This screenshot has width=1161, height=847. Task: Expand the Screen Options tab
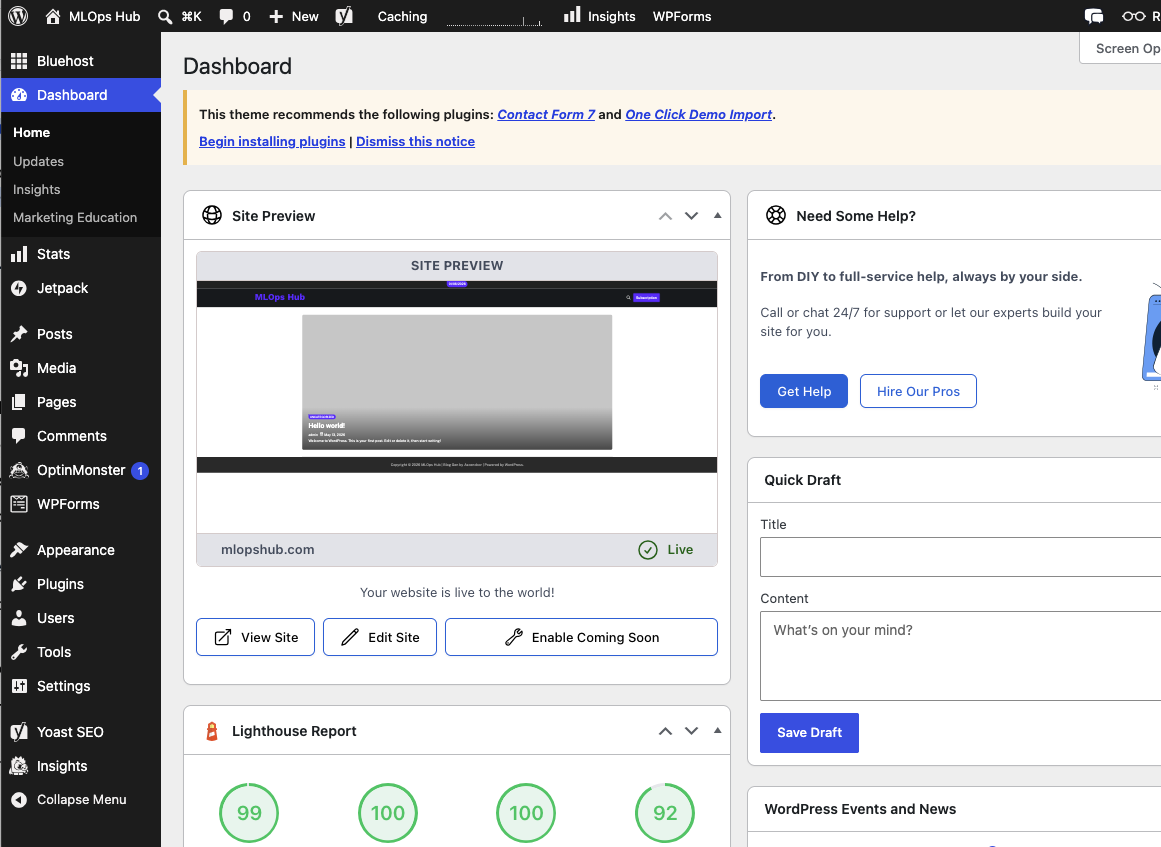pos(1121,48)
